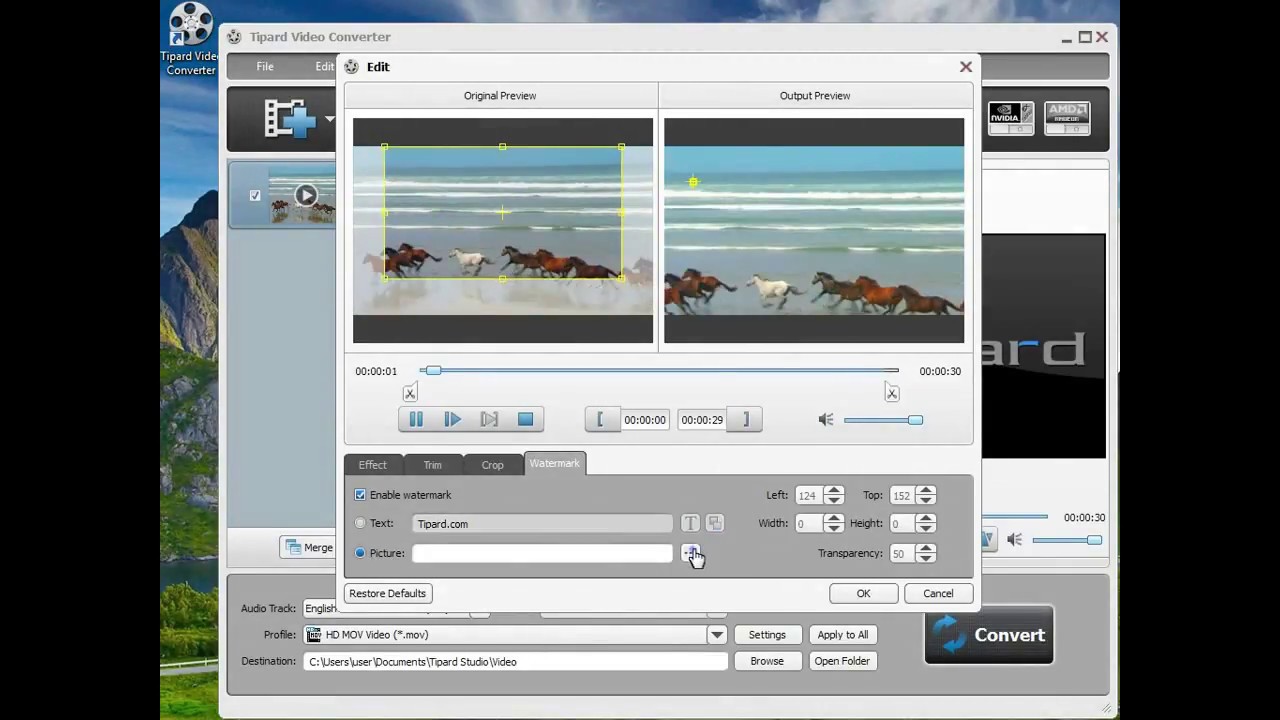Switch to the Trim tab

tap(432, 465)
